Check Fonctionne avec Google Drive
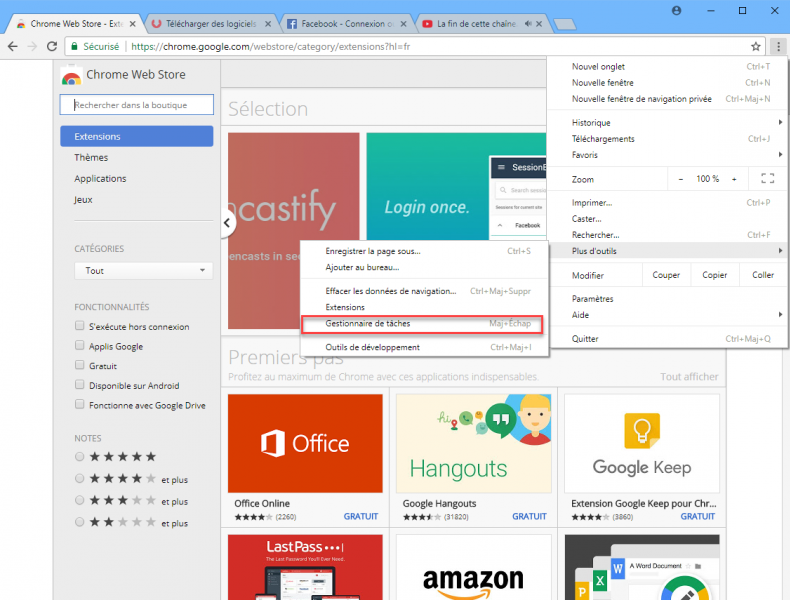This screenshot has height=600, width=790. (x=80, y=405)
